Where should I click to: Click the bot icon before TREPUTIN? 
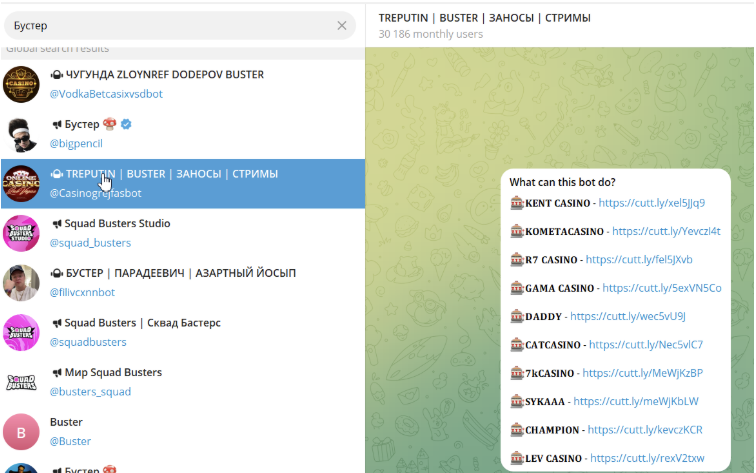pos(56,174)
